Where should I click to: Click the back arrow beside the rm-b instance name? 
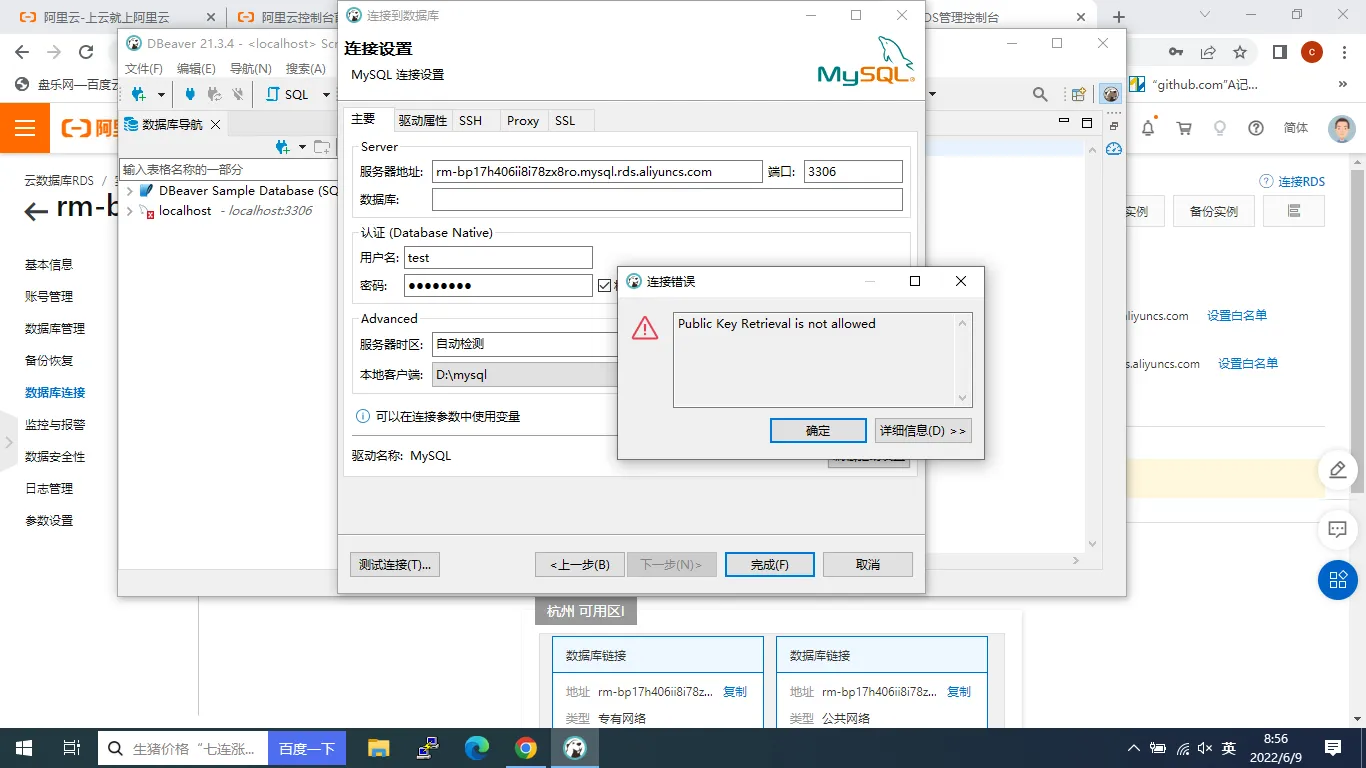pos(36,210)
